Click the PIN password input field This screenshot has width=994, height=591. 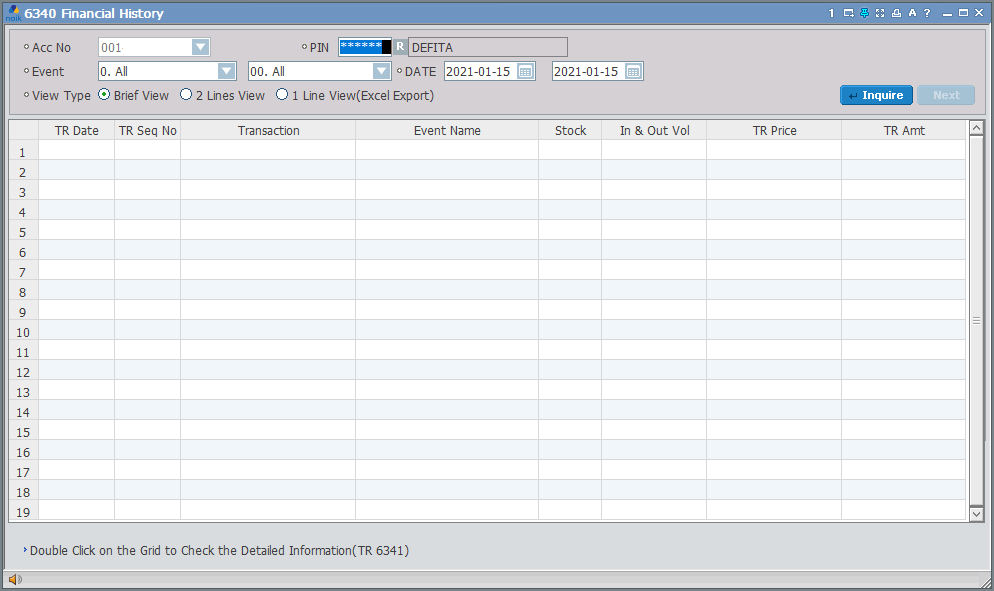(365, 47)
